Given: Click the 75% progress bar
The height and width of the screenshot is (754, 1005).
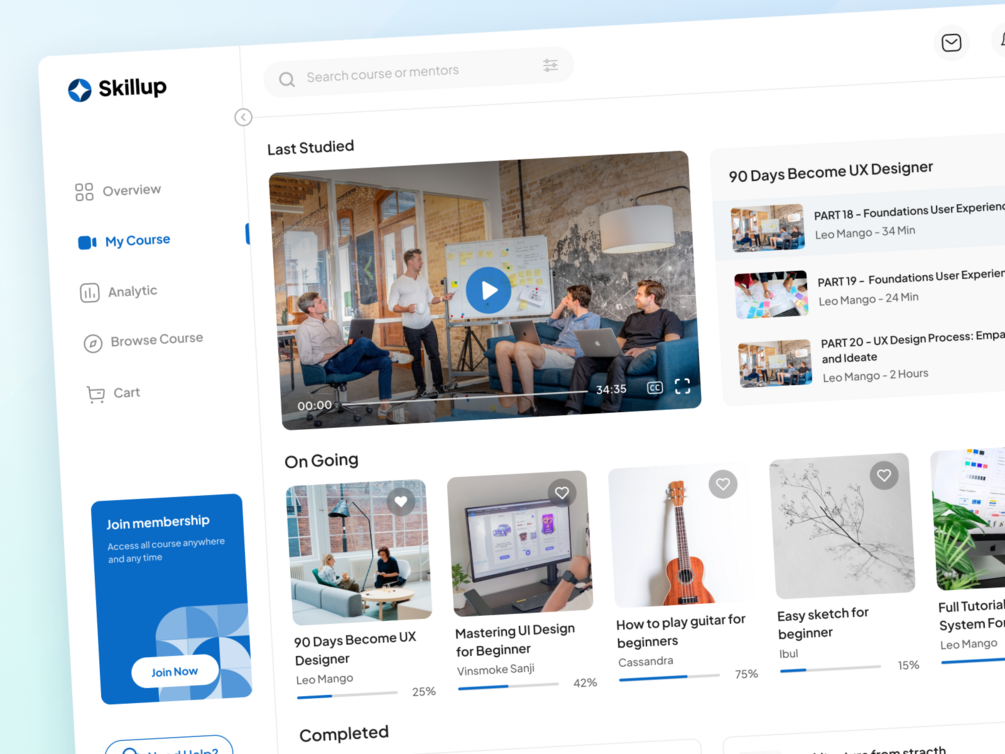Looking at the screenshot, I should (670, 677).
